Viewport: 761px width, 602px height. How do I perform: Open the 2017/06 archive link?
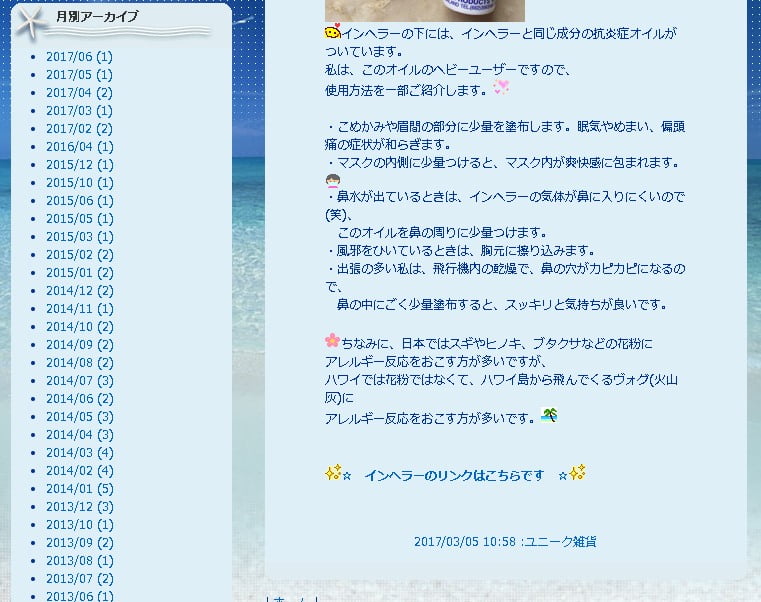pos(79,57)
